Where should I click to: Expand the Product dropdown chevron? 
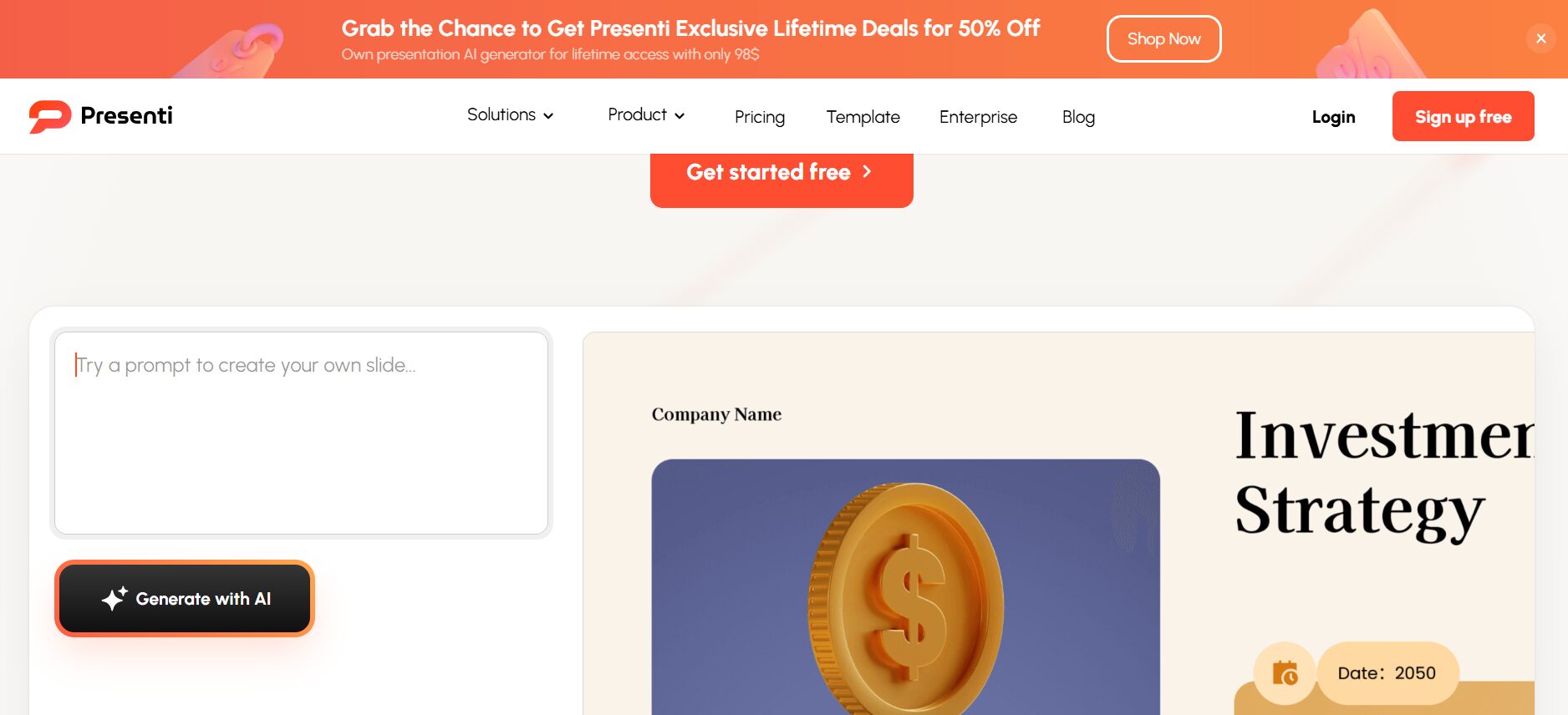pos(680,116)
